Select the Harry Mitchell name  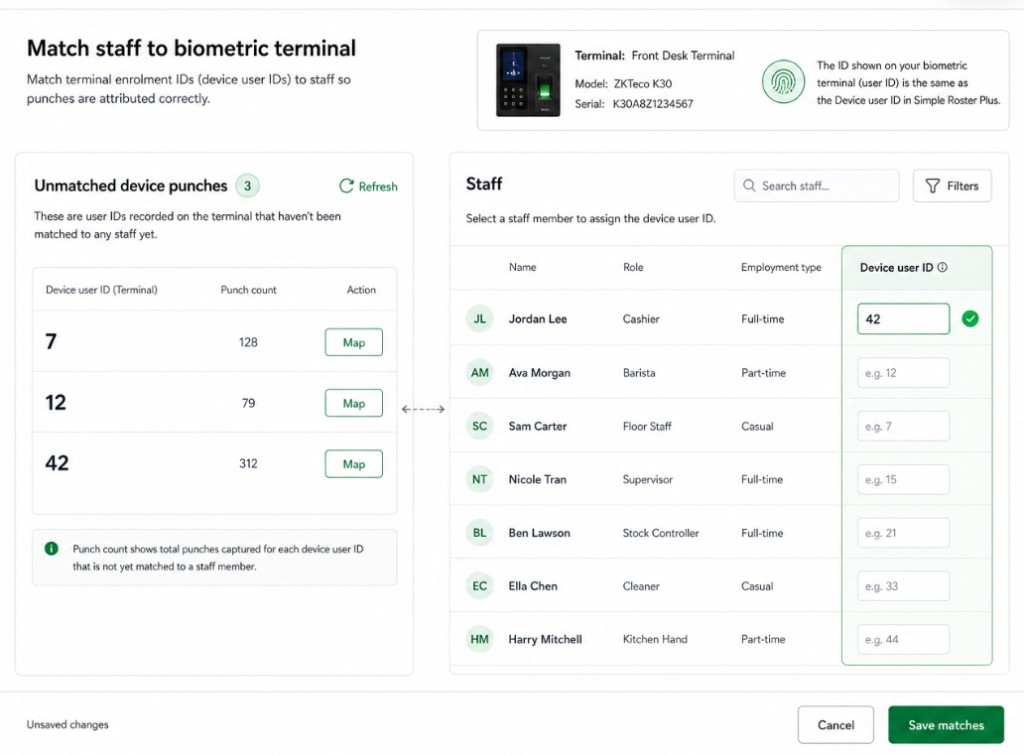tap(545, 639)
